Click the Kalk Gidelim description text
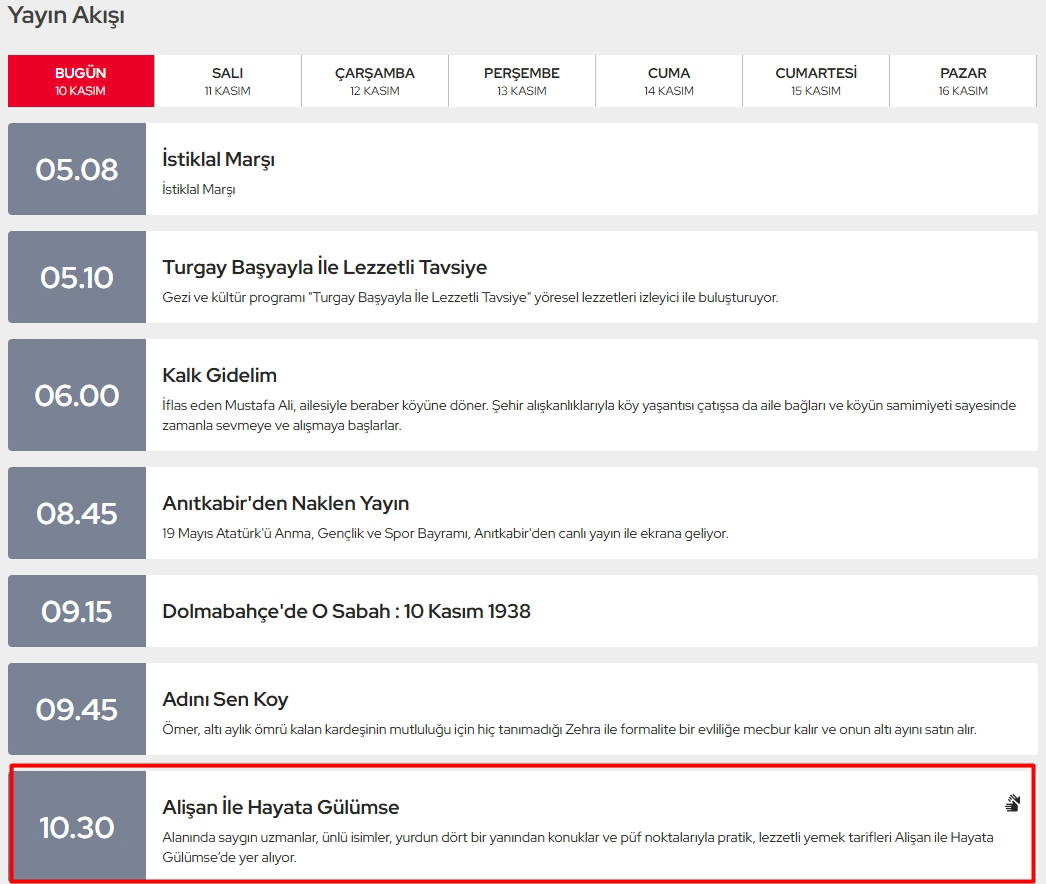The width and height of the screenshot is (1046, 884). pos(589,415)
